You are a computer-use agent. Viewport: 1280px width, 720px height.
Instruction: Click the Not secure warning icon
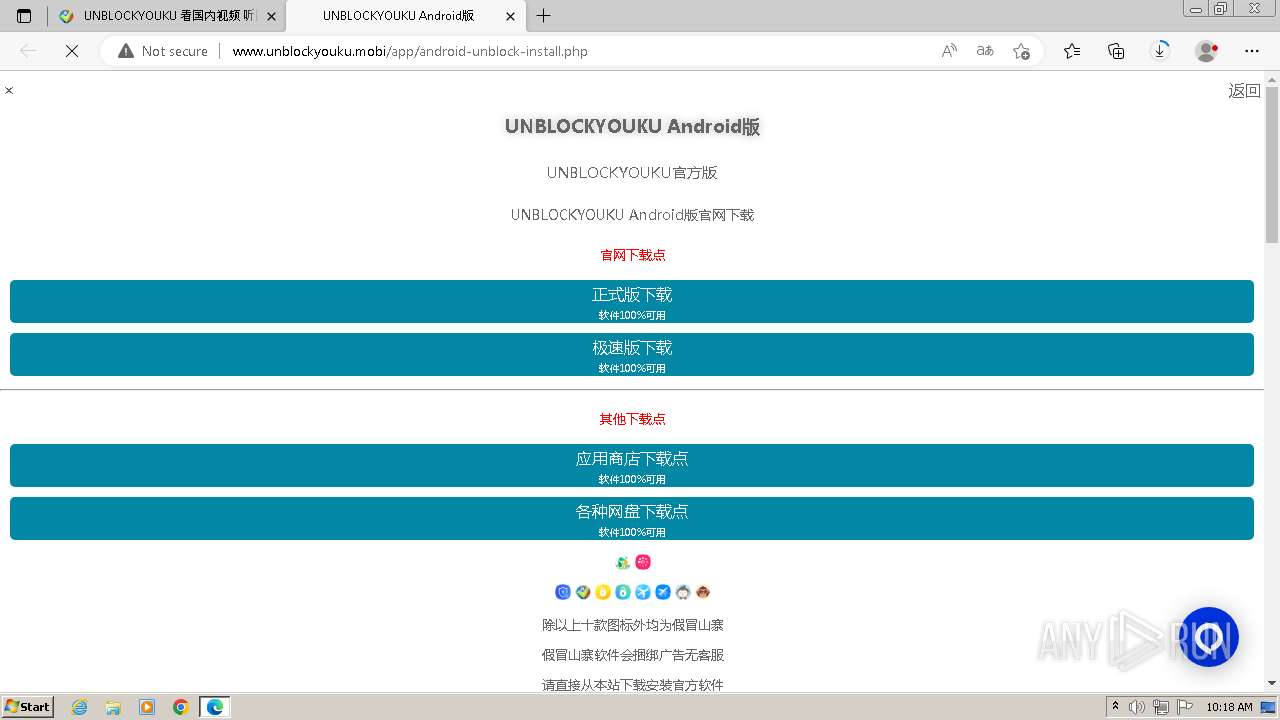pyautogui.click(x=126, y=51)
